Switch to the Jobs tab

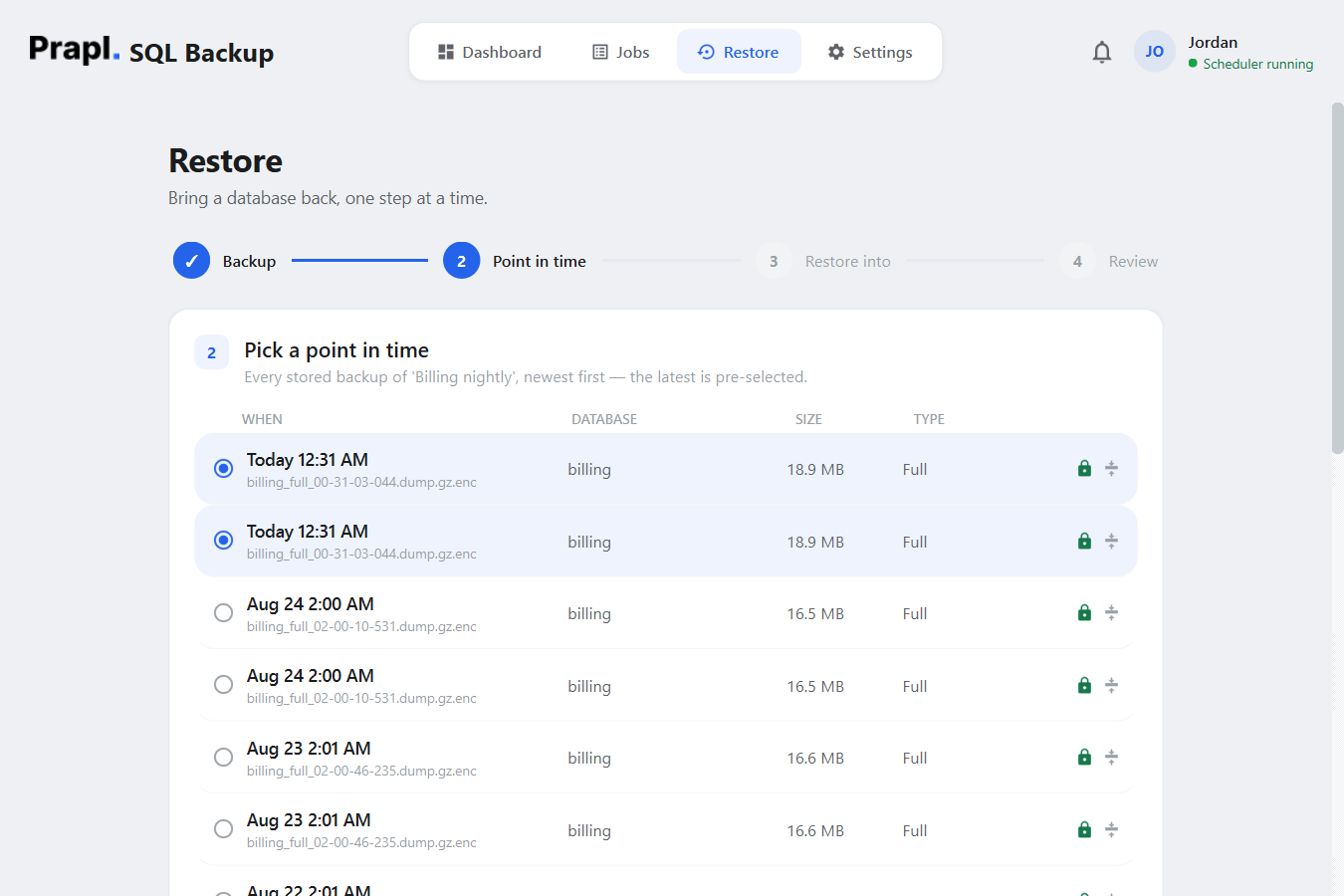pos(620,52)
